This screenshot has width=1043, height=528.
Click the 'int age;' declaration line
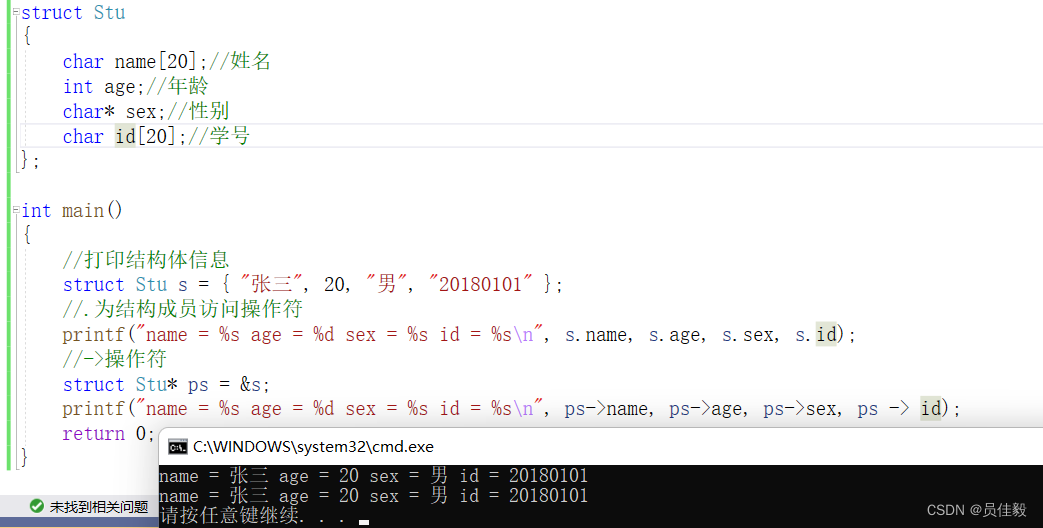click(135, 86)
